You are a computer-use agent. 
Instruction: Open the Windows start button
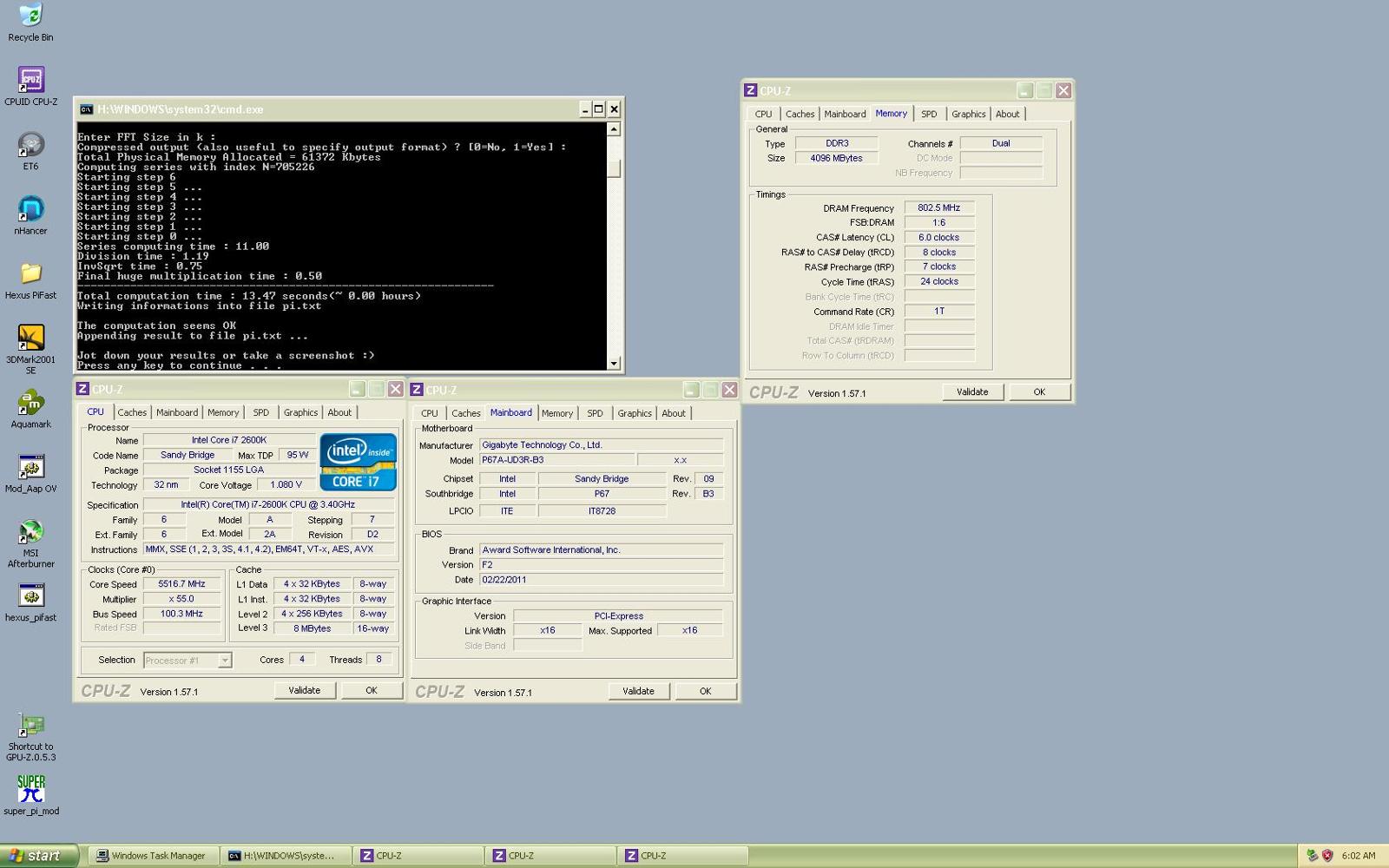(39, 856)
